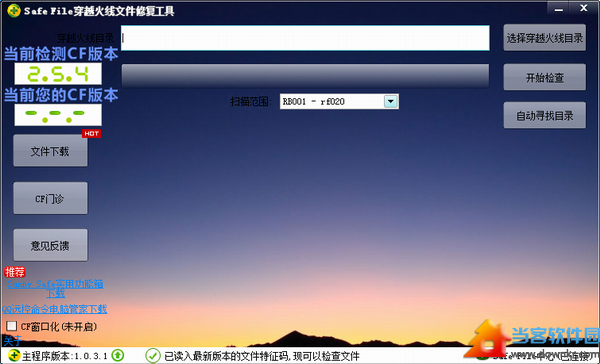Click the 自动寻找目录 button

pyautogui.click(x=545, y=115)
